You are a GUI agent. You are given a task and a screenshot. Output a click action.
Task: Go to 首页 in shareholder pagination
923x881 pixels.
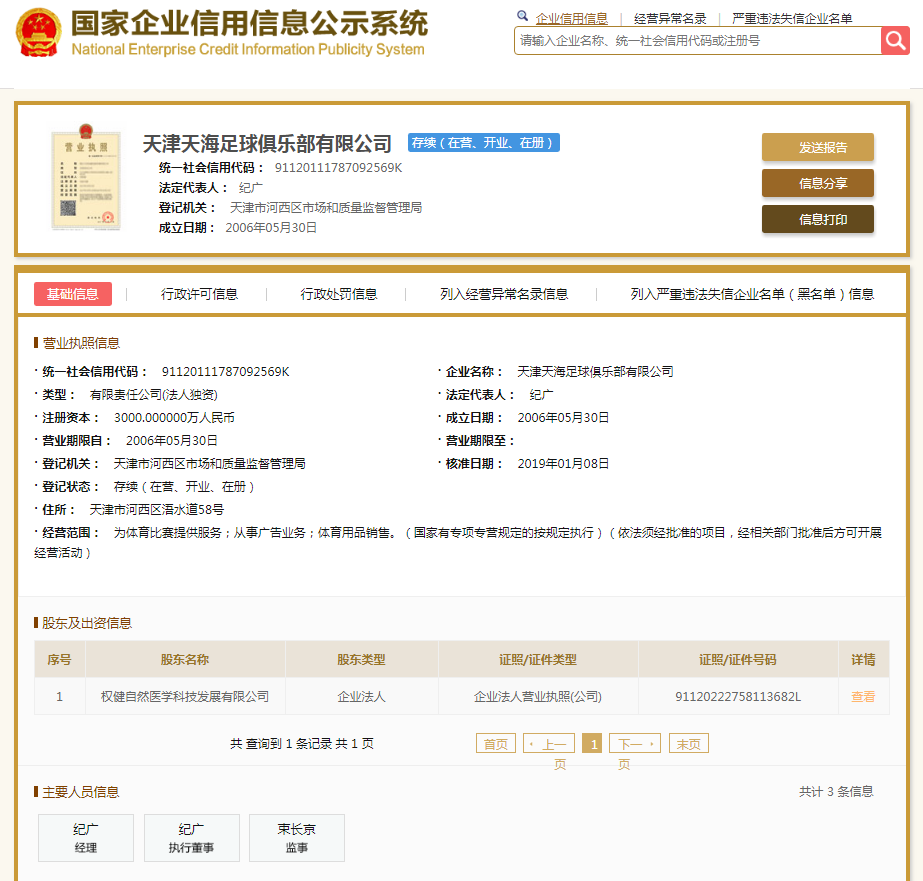click(x=496, y=743)
